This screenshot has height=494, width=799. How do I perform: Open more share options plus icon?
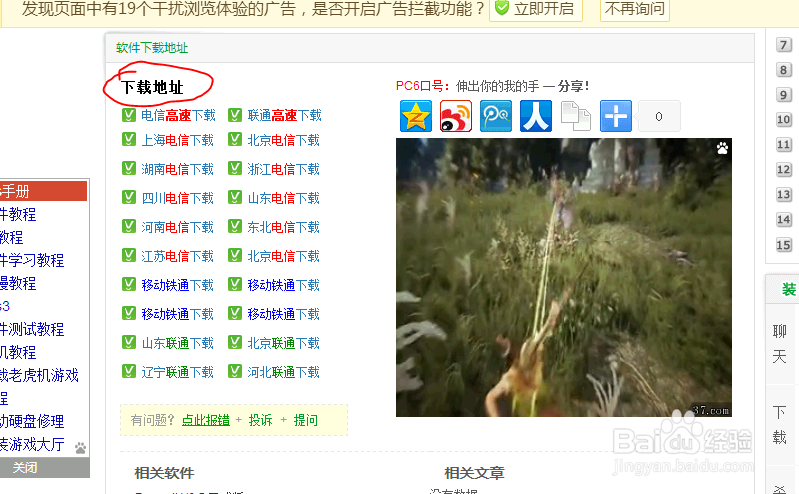(616, 116)
